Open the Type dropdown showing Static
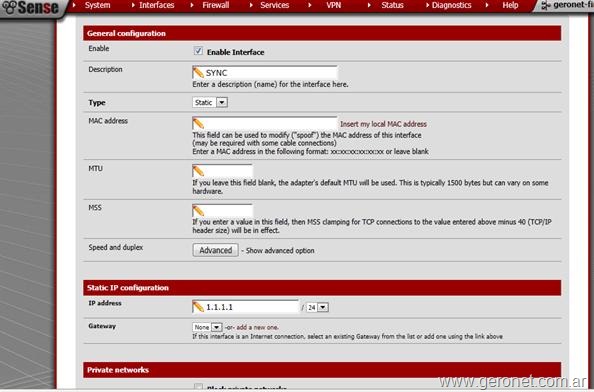This screenshot has height=392, width=594. [x=210, y=102]
